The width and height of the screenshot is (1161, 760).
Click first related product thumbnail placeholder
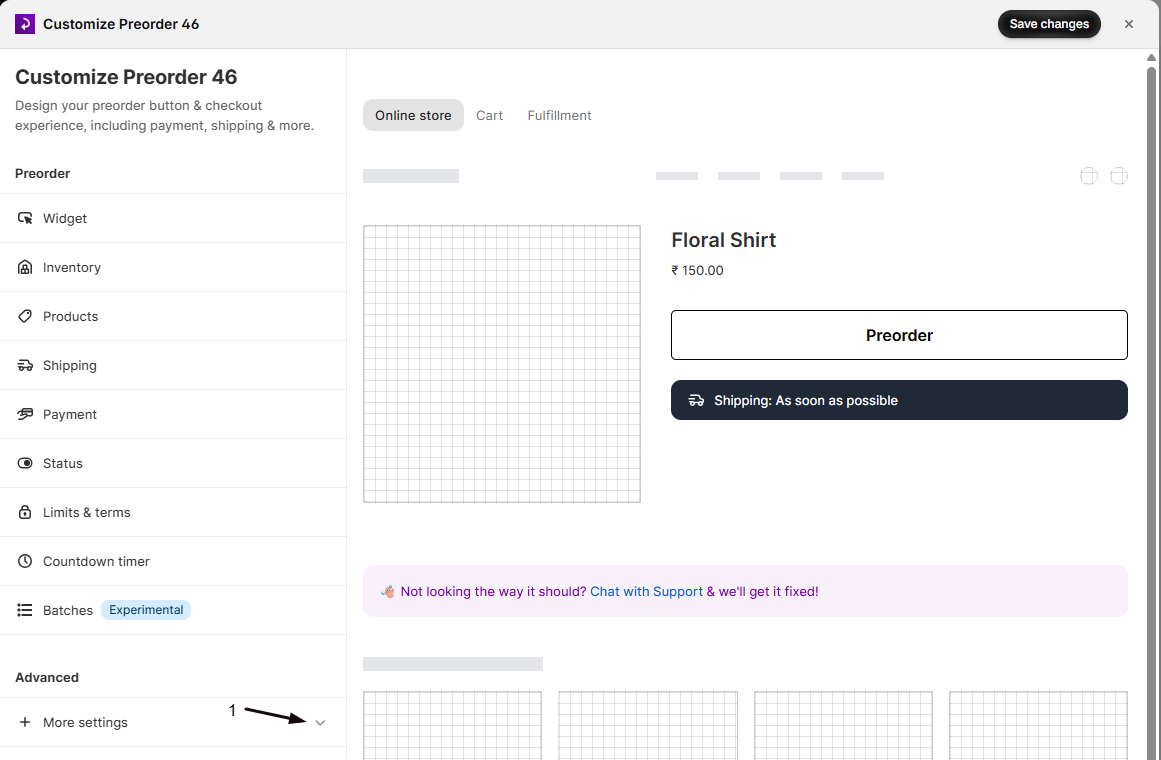click(x=452, y=725)
